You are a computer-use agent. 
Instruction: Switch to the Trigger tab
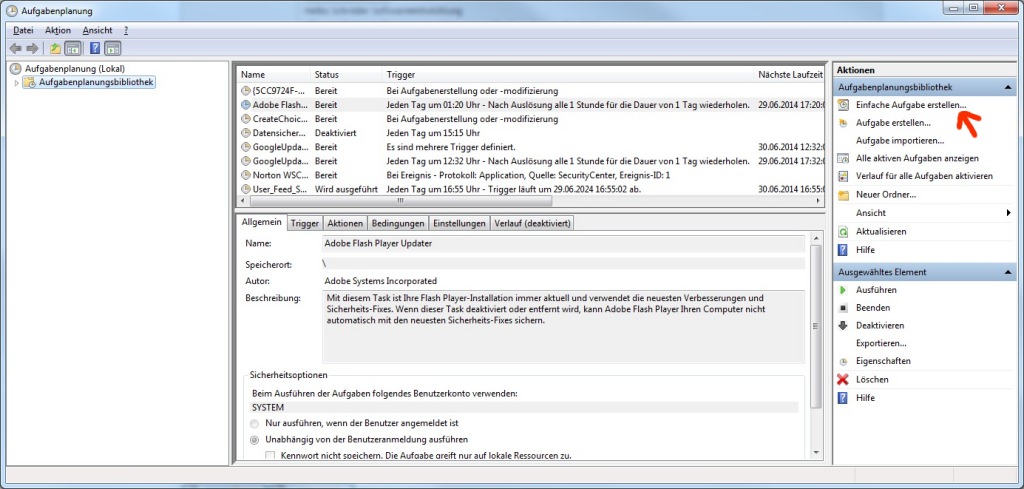(305, 223)
